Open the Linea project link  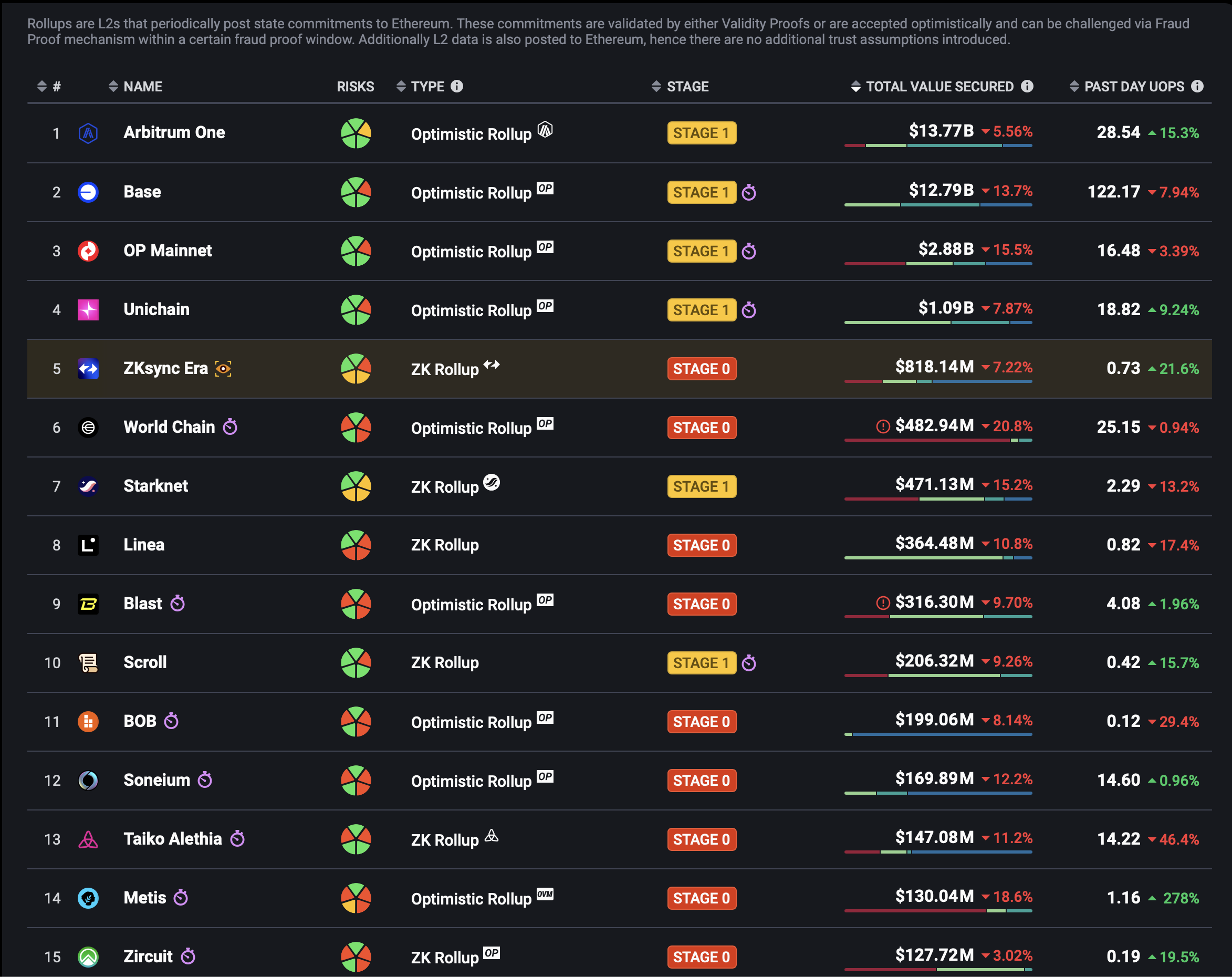coord(144,545)
